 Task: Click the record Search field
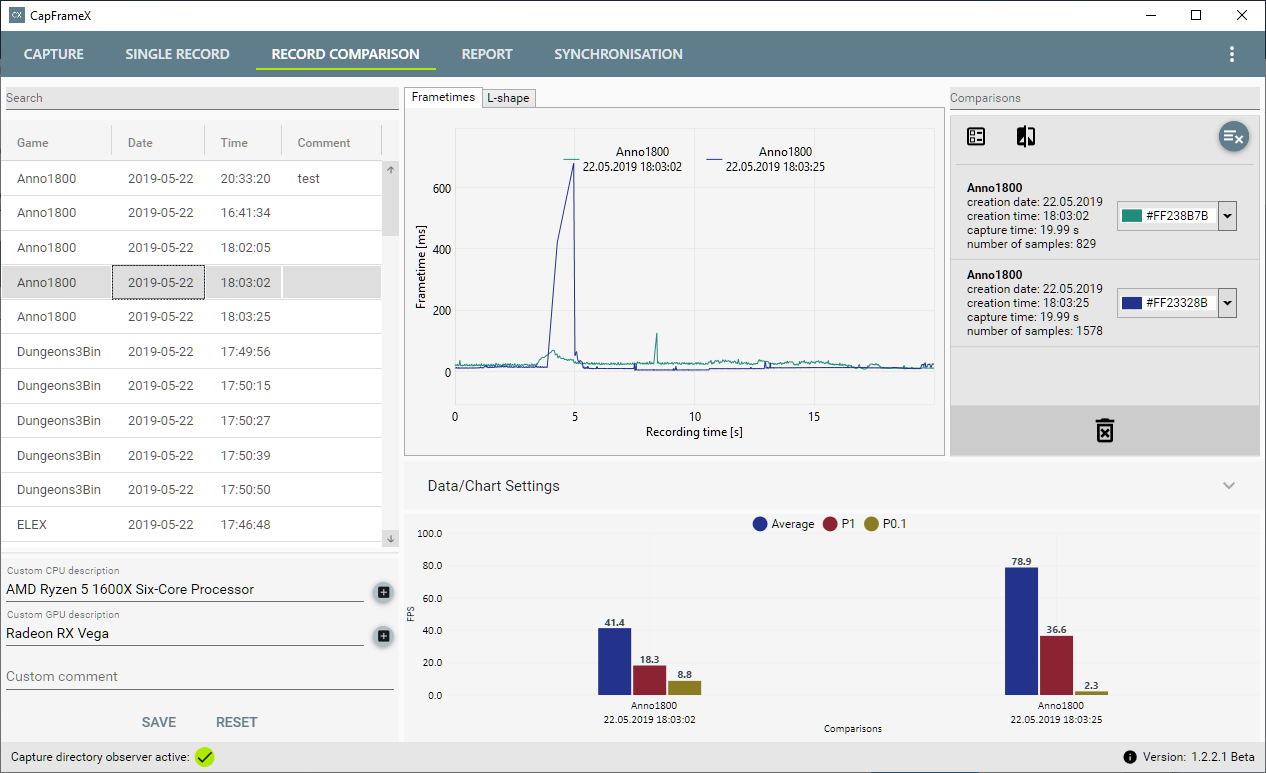(202, 98)
